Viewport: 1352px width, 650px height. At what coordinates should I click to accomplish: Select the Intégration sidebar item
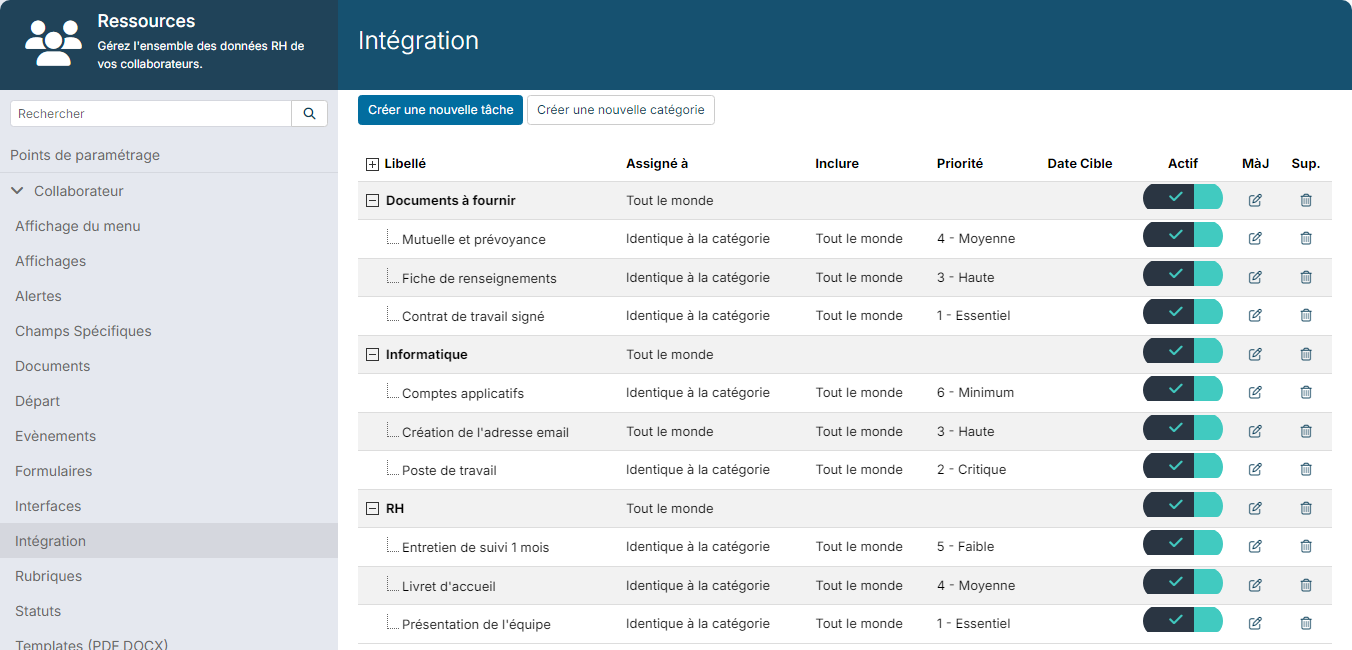coord(169,541)
